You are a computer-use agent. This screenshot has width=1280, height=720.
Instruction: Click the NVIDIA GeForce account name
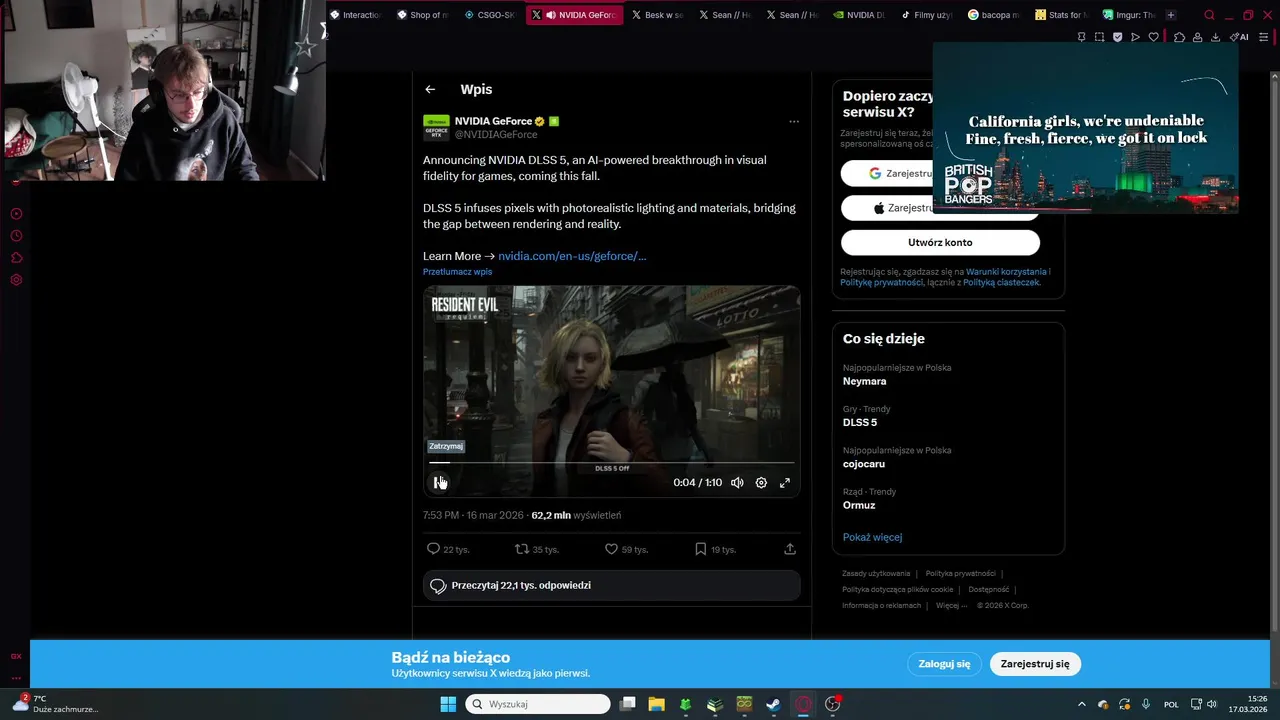tap(493, 121)
